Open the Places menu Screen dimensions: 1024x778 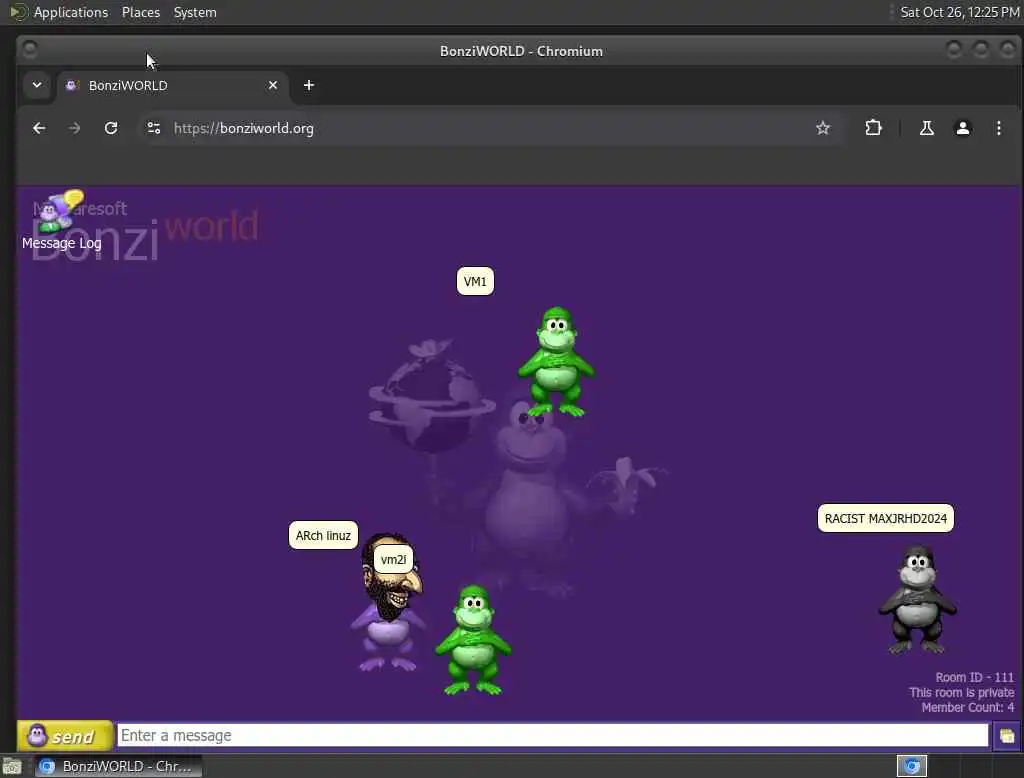click(141, 12)
